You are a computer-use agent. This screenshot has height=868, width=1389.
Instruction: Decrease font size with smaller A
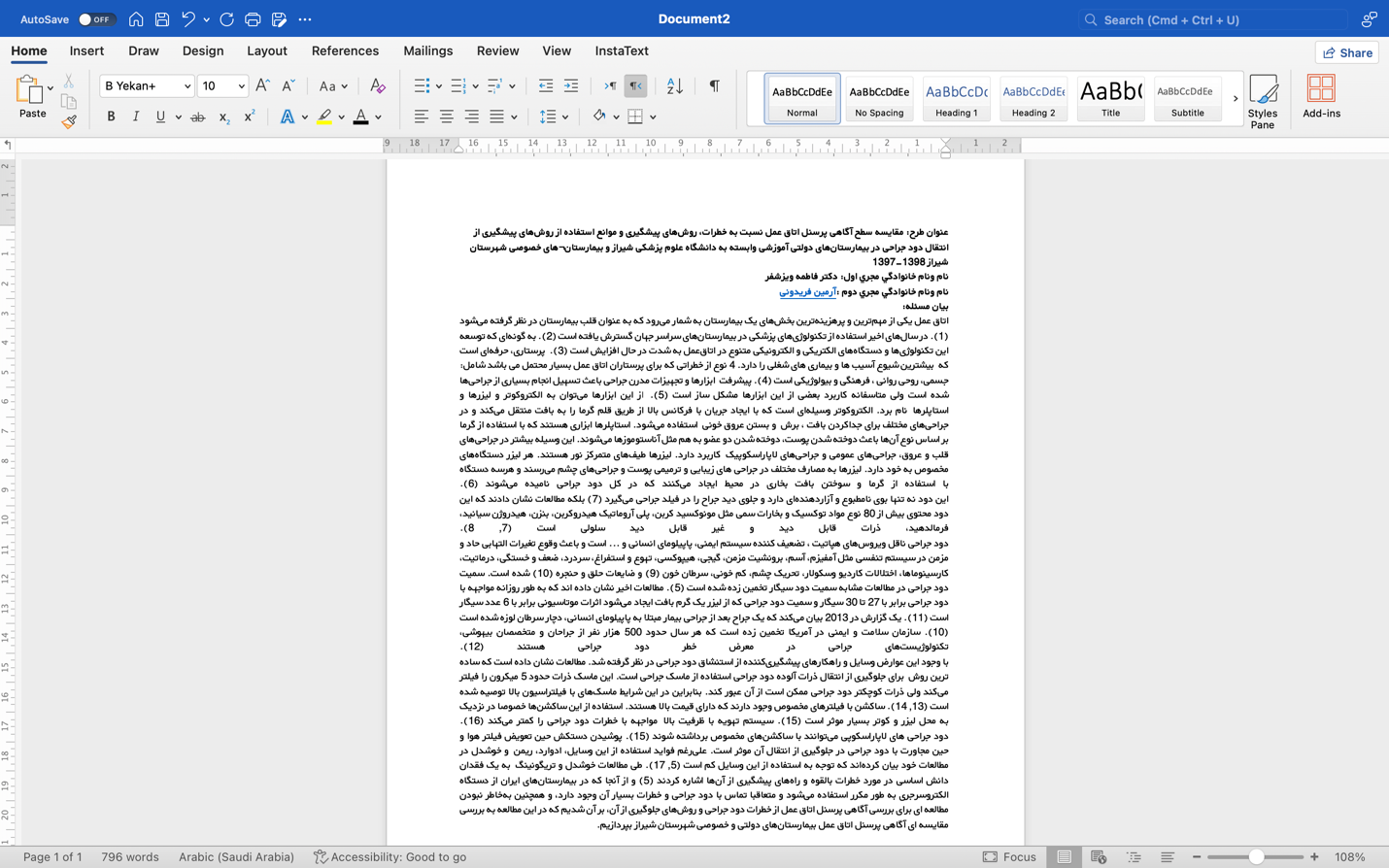288,86
